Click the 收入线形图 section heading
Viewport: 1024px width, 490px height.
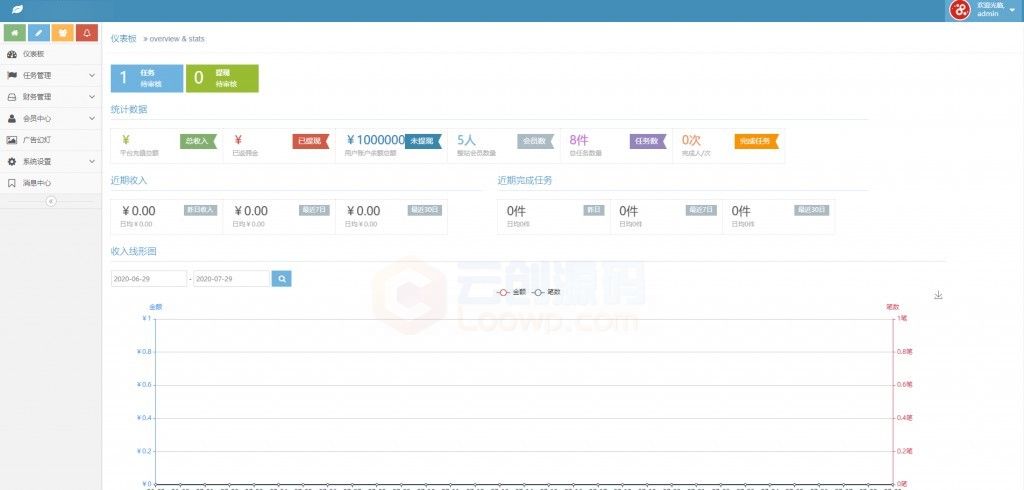pyautogui.click(x=133, y=251)
